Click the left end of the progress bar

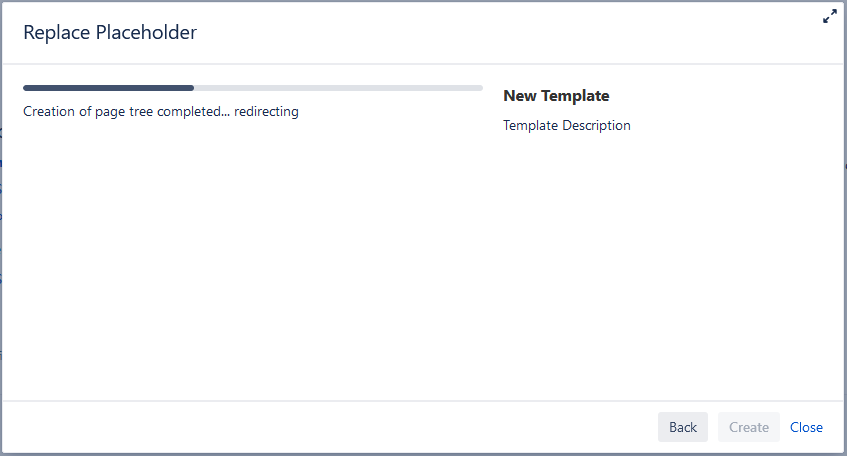click(27, 88)
